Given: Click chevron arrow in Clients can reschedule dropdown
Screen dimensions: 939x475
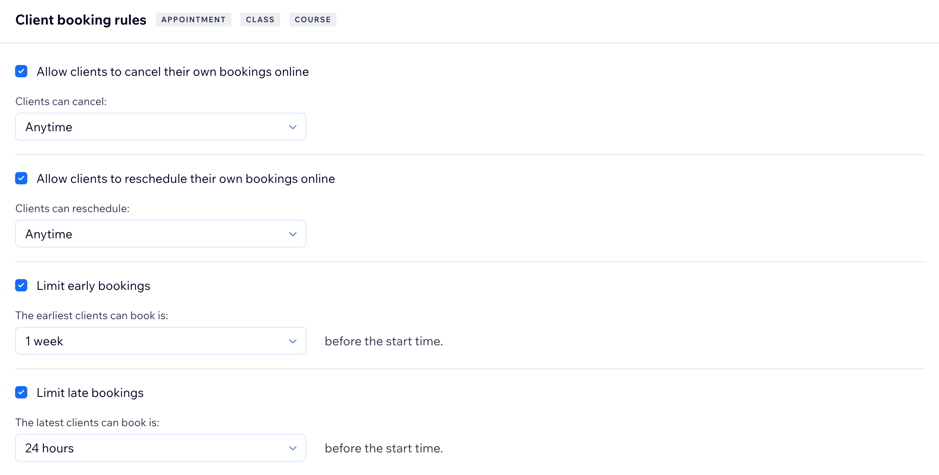Looking at the screenshot, I should (x=292, y=234).
